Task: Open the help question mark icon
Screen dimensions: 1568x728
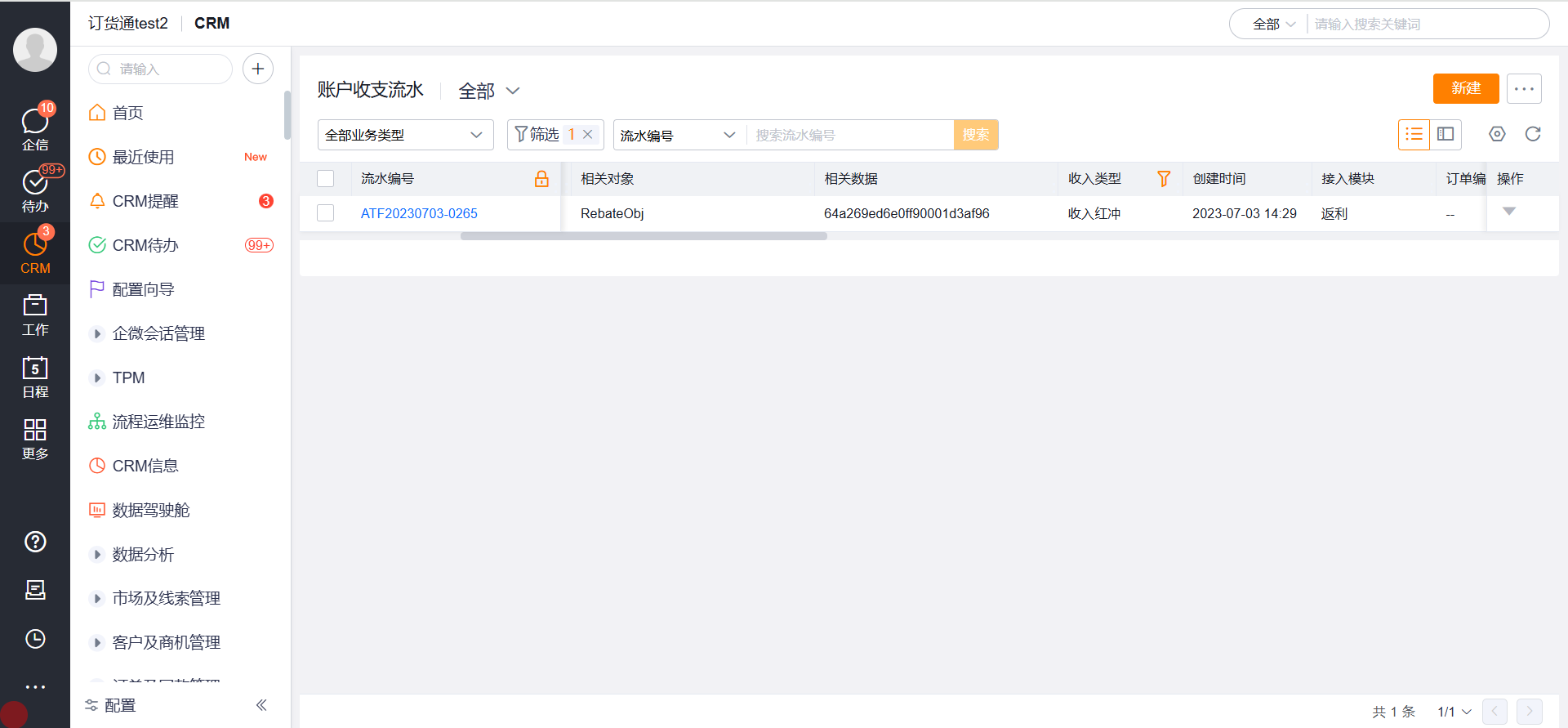Action: 35,542
